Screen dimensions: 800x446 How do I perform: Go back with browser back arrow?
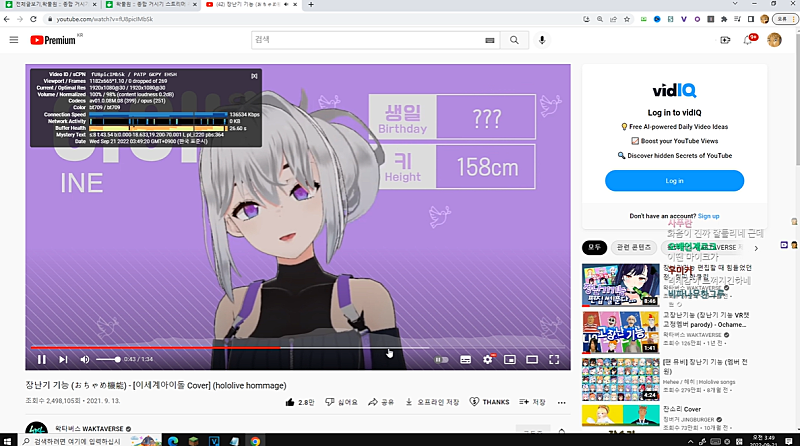point(7,19)
